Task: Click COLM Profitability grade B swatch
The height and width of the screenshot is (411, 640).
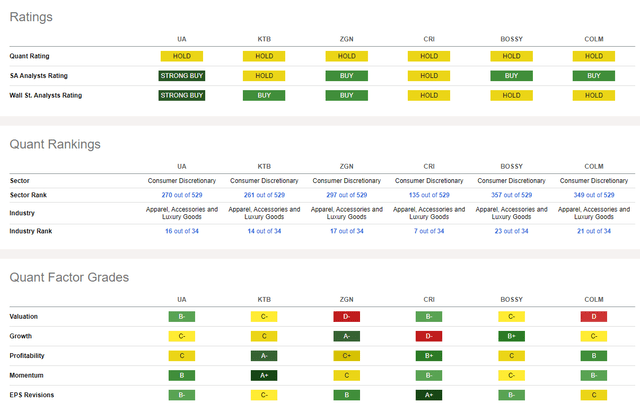Action: click(594, 356)
